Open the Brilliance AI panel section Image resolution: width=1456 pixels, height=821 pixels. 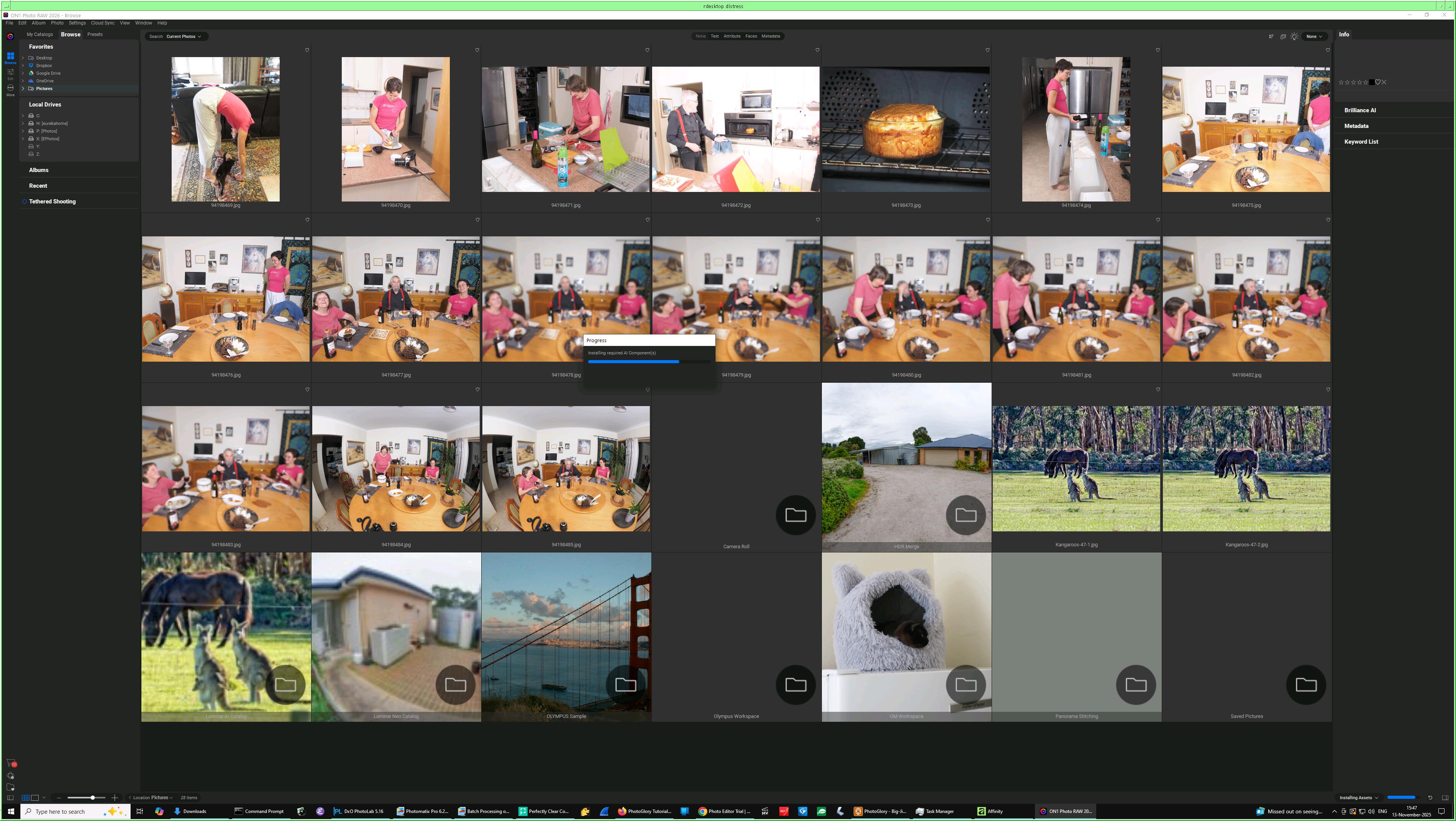tap(1360, 111)
